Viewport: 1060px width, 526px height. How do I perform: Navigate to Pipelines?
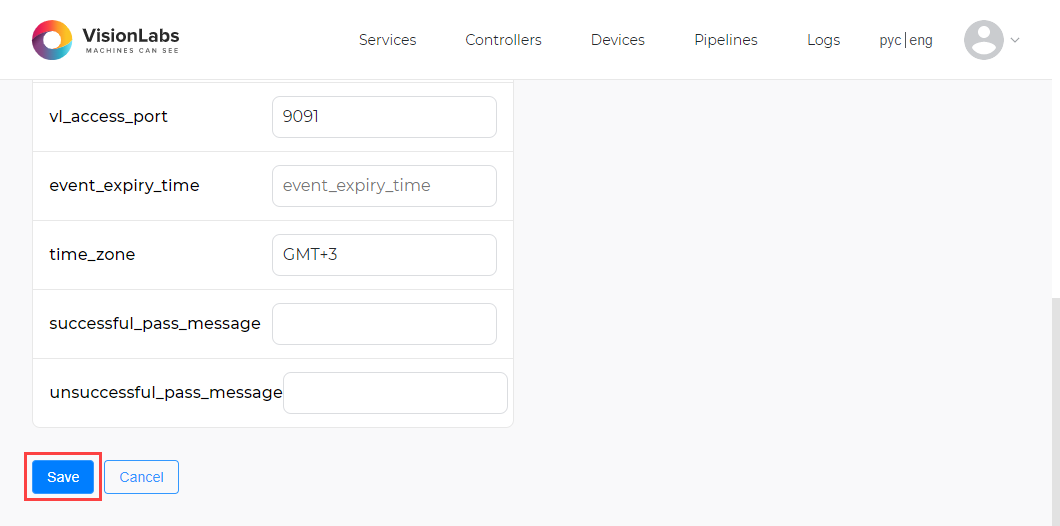[x=725, y=40]
